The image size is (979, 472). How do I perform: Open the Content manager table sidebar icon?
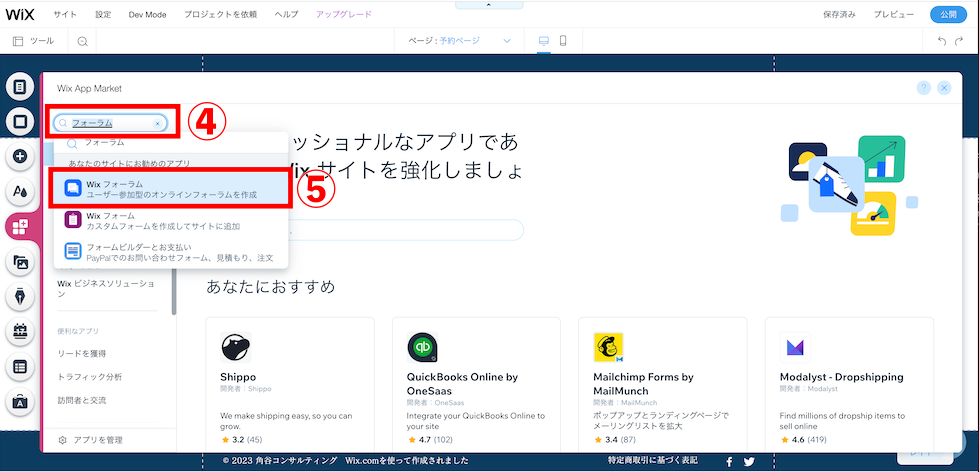20,366
